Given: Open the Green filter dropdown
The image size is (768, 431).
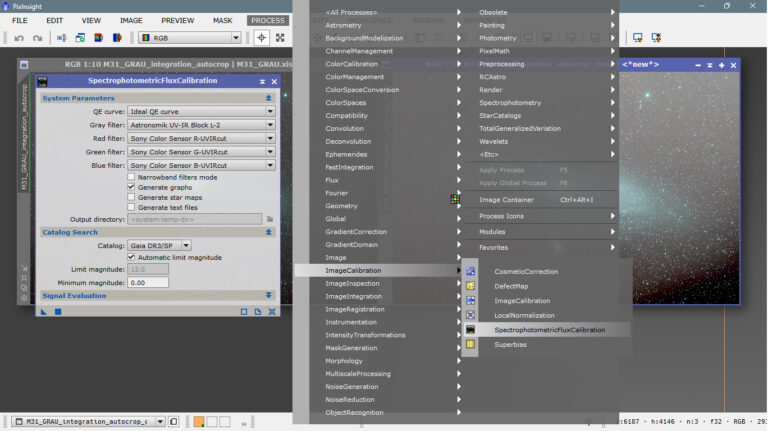Looking at the screenshot, I should (201, 152).
